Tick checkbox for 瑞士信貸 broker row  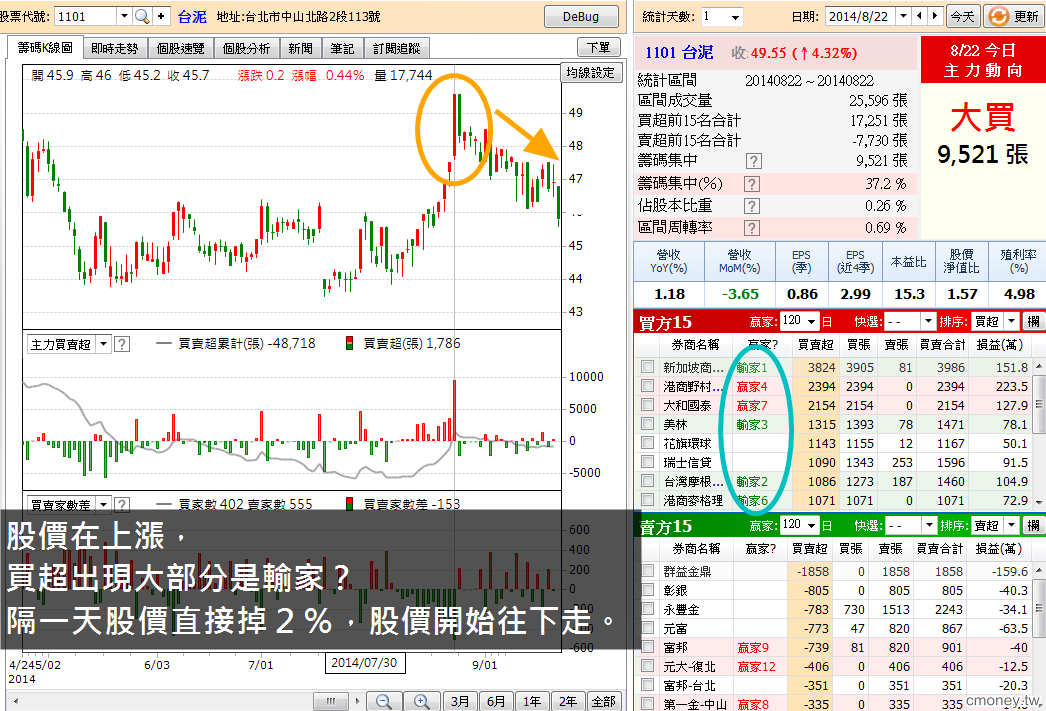click(647, 462)
